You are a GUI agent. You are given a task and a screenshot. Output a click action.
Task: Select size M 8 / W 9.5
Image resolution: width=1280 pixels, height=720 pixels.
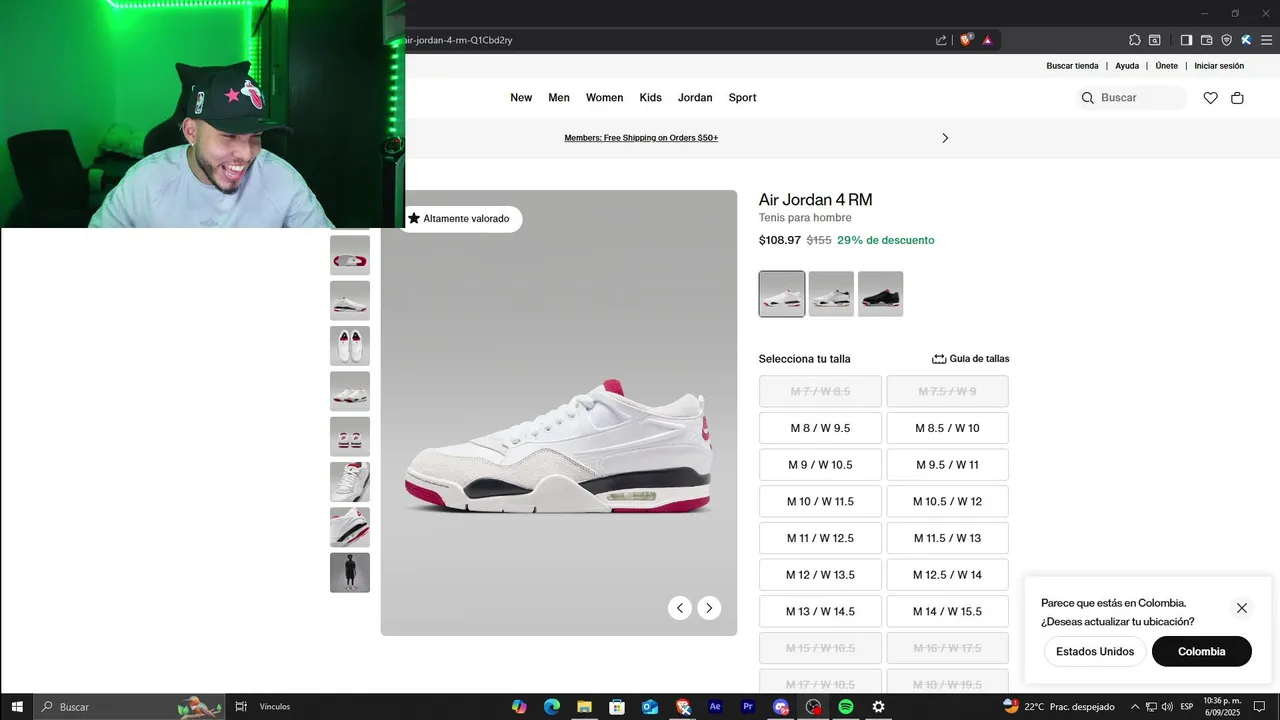[820, 428]
